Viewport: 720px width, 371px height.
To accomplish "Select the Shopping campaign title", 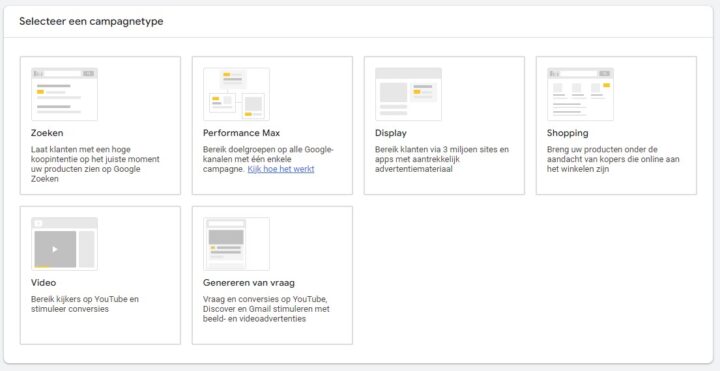I will click(568, 133).
